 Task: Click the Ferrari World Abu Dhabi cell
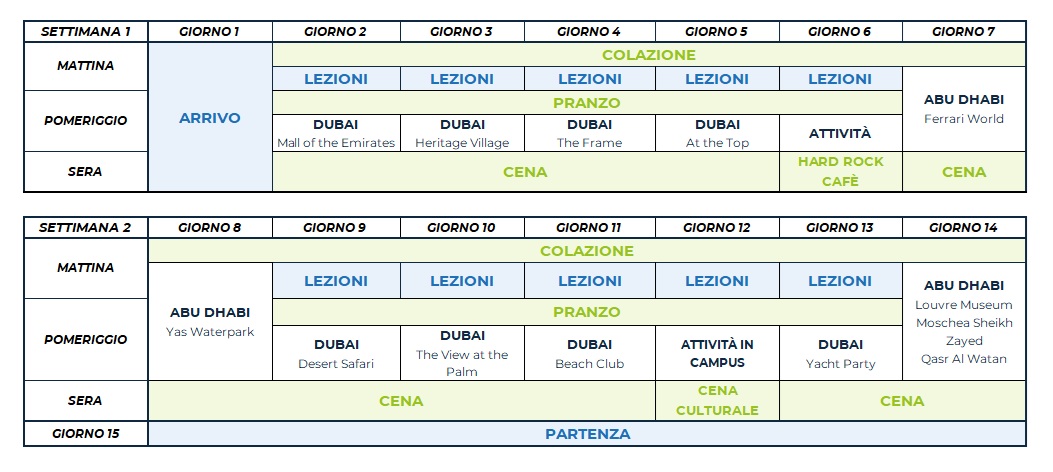(x=964, y=109)
